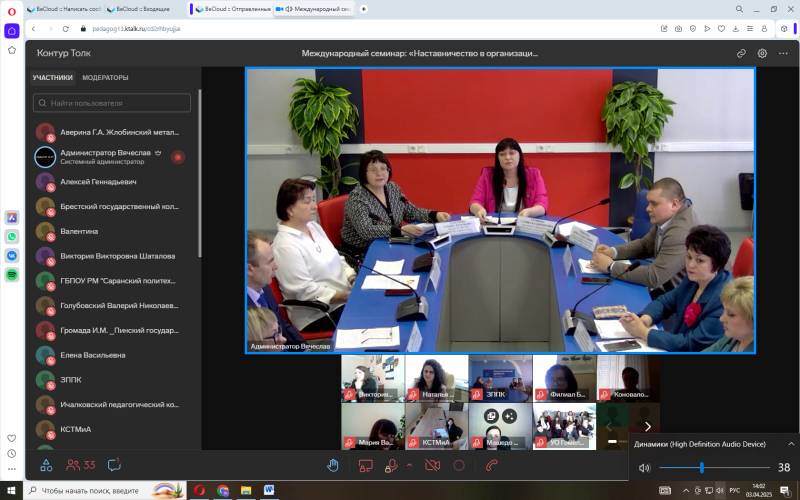This screenshot has height=500, width=800.
Task: Open the three-dot more options menu
Action: click(x=783, y=53)
